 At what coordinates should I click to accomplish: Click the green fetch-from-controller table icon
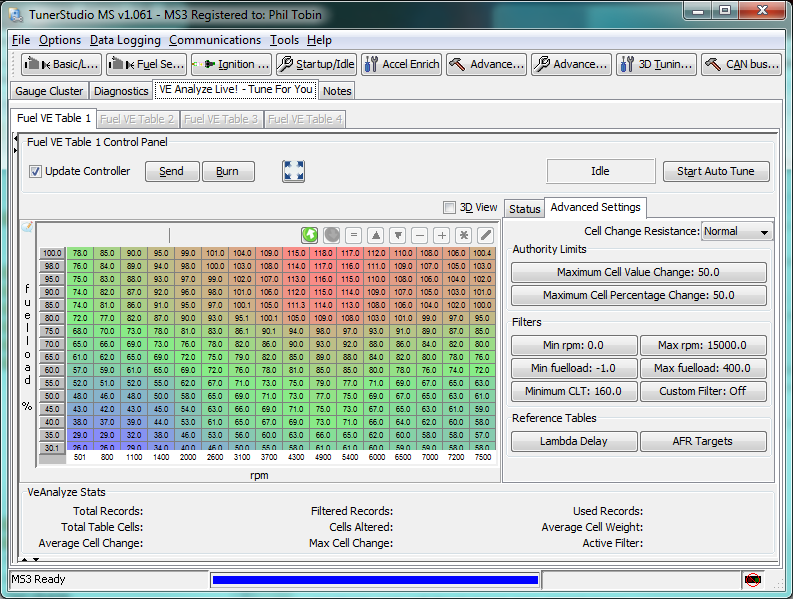click(310, 235)
